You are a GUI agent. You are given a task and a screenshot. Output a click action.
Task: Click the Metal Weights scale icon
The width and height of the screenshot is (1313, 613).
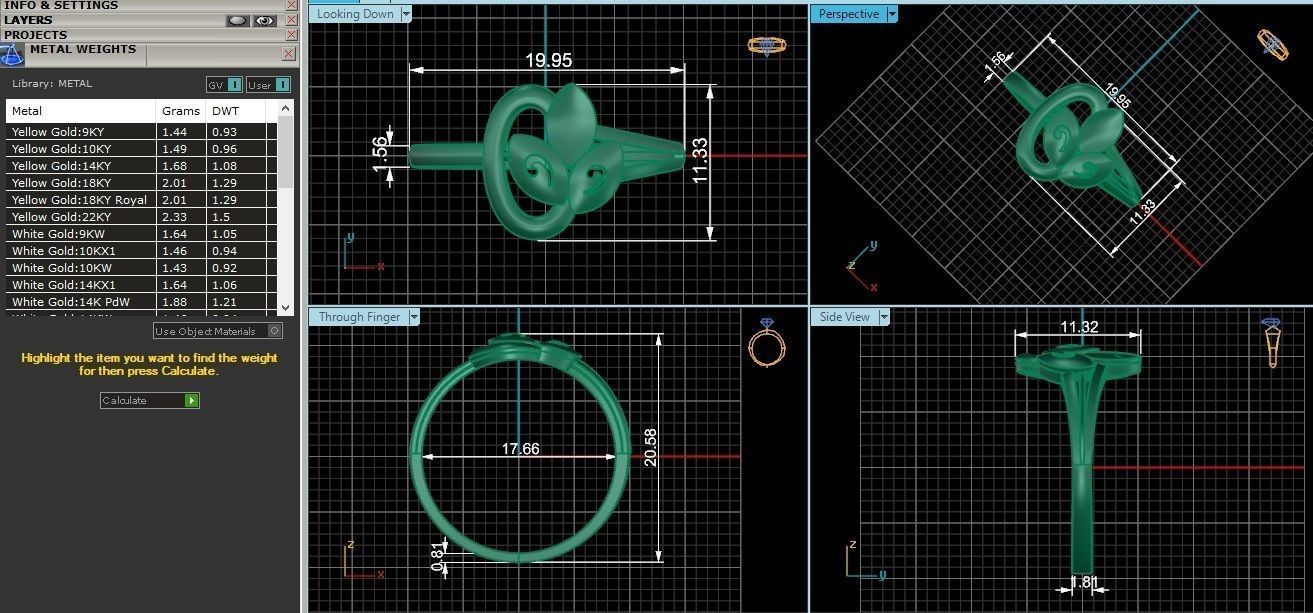[x=11, y=54]
